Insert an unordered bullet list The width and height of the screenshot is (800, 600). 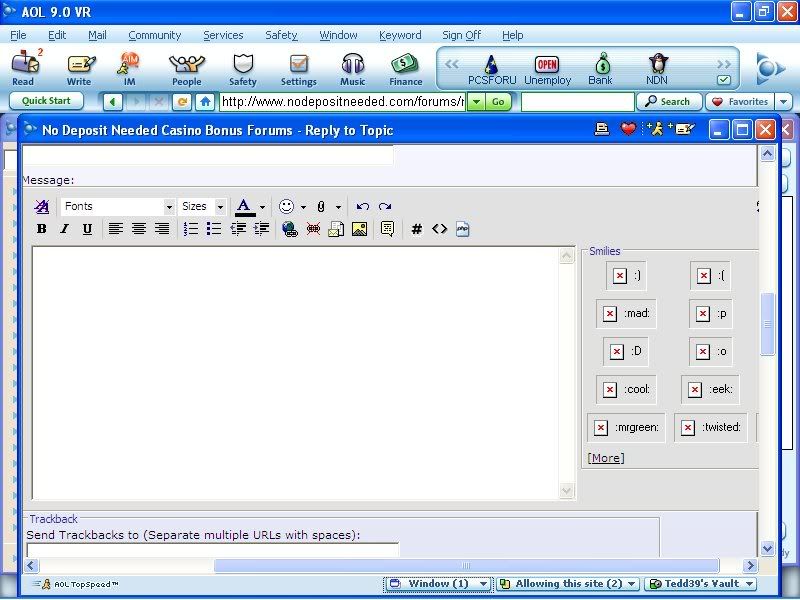[214, 229]
